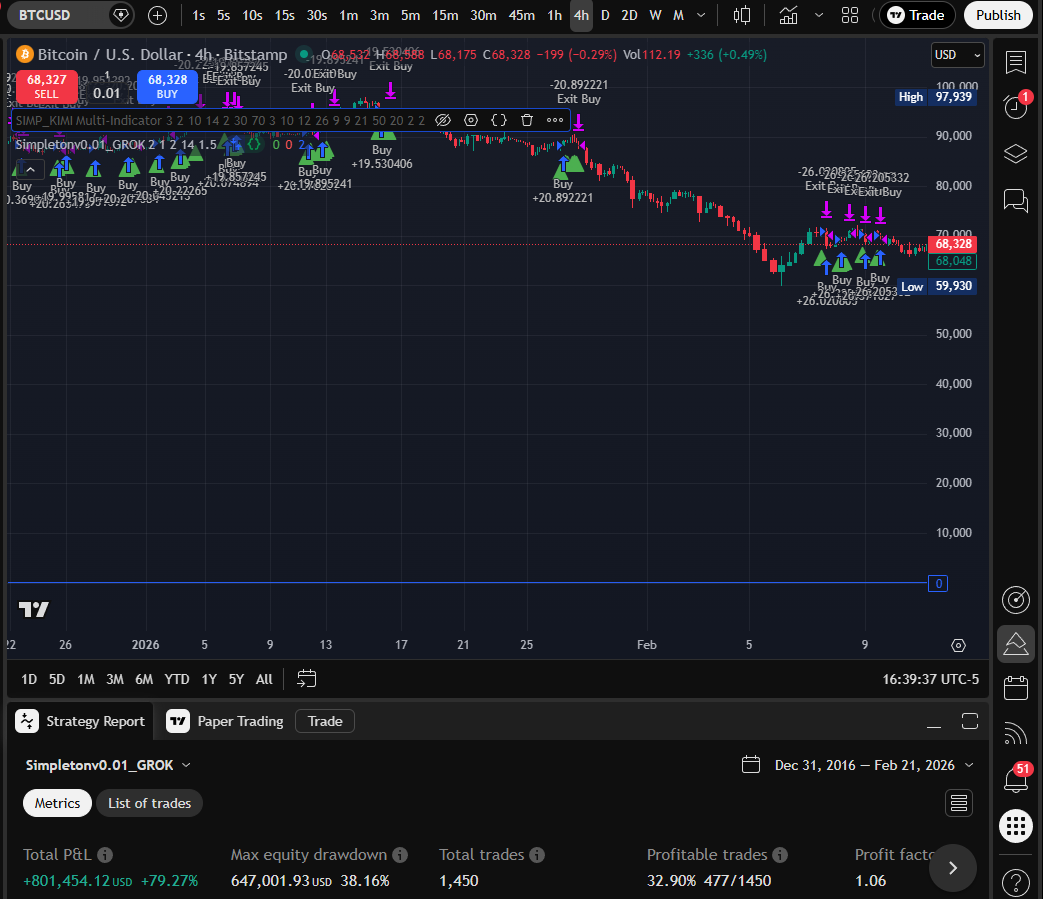
Task: Open the Indicators icon in the top toolbar
Action: tap(788, 16)
